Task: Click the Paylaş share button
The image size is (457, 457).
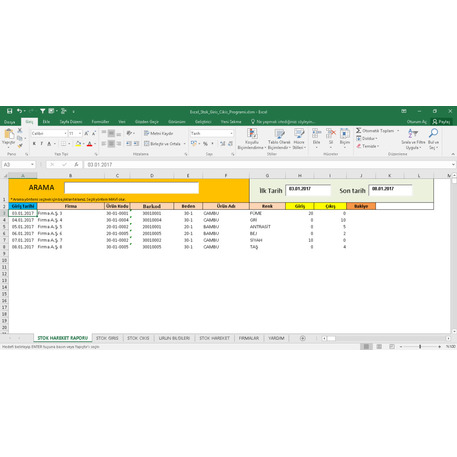Action: click(441, 122)
